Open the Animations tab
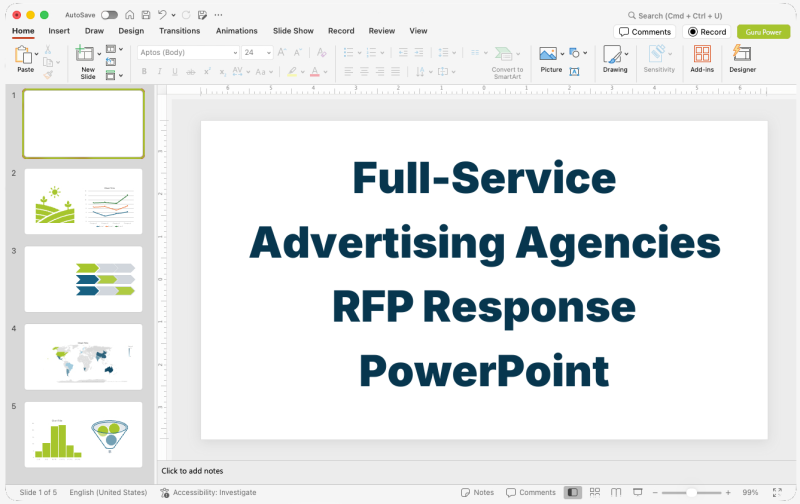 tap(237, 31)
